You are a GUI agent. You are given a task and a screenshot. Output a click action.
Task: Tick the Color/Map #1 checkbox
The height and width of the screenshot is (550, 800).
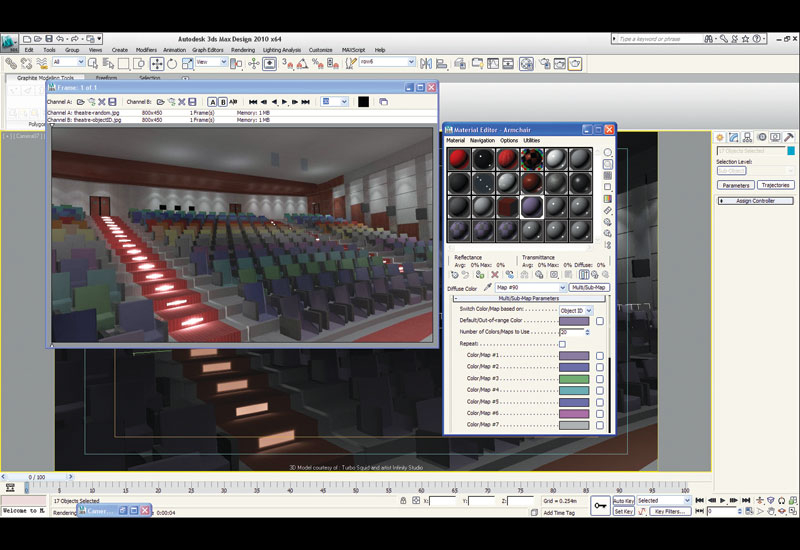(x=600, y=356)
